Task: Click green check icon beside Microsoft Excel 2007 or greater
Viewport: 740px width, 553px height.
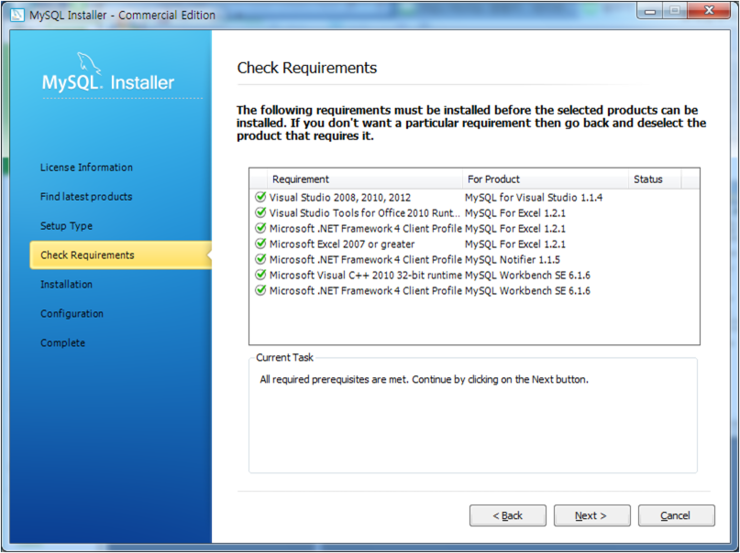Action: 261,243
